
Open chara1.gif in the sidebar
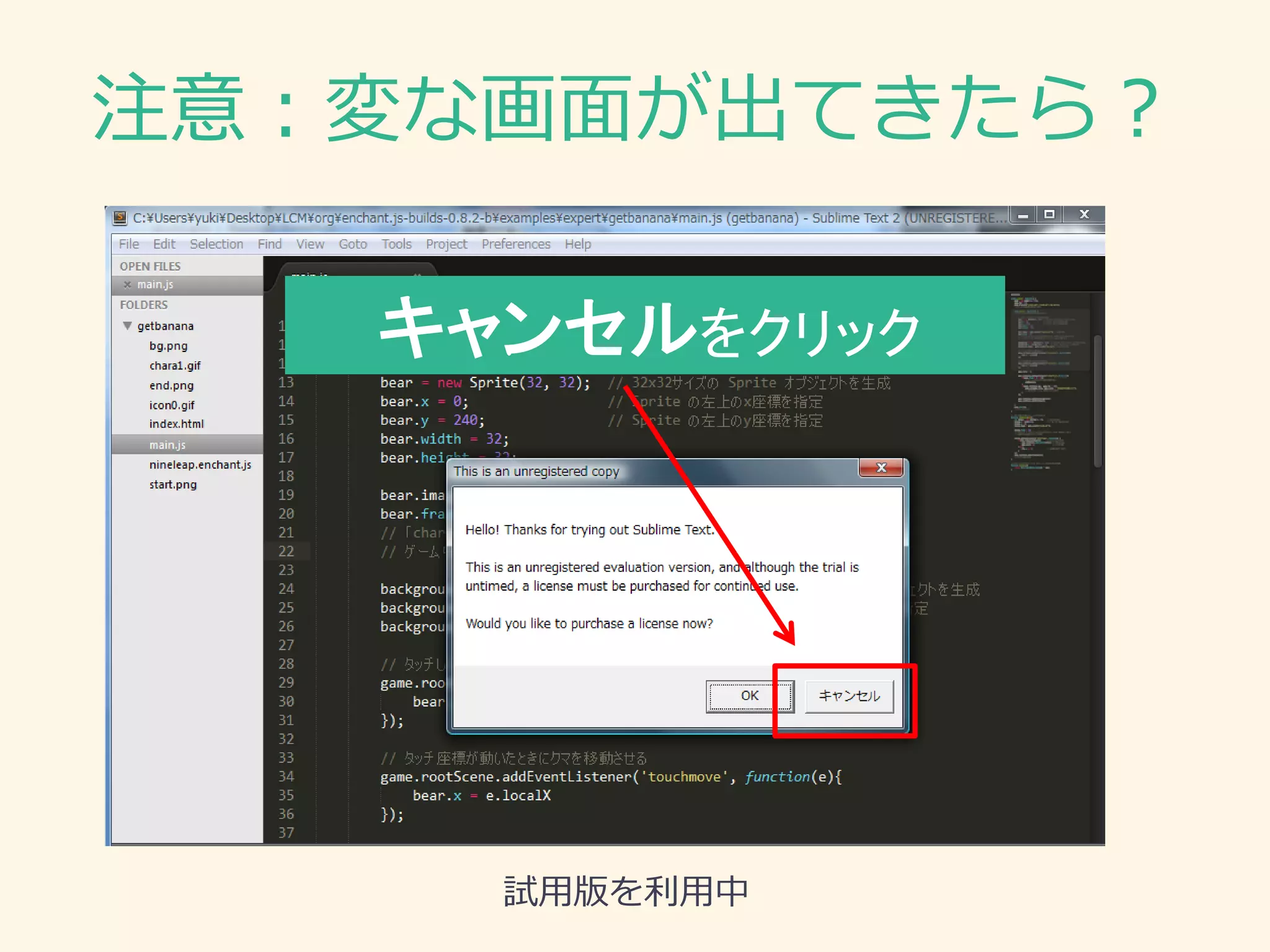click(x=175, y=366)
